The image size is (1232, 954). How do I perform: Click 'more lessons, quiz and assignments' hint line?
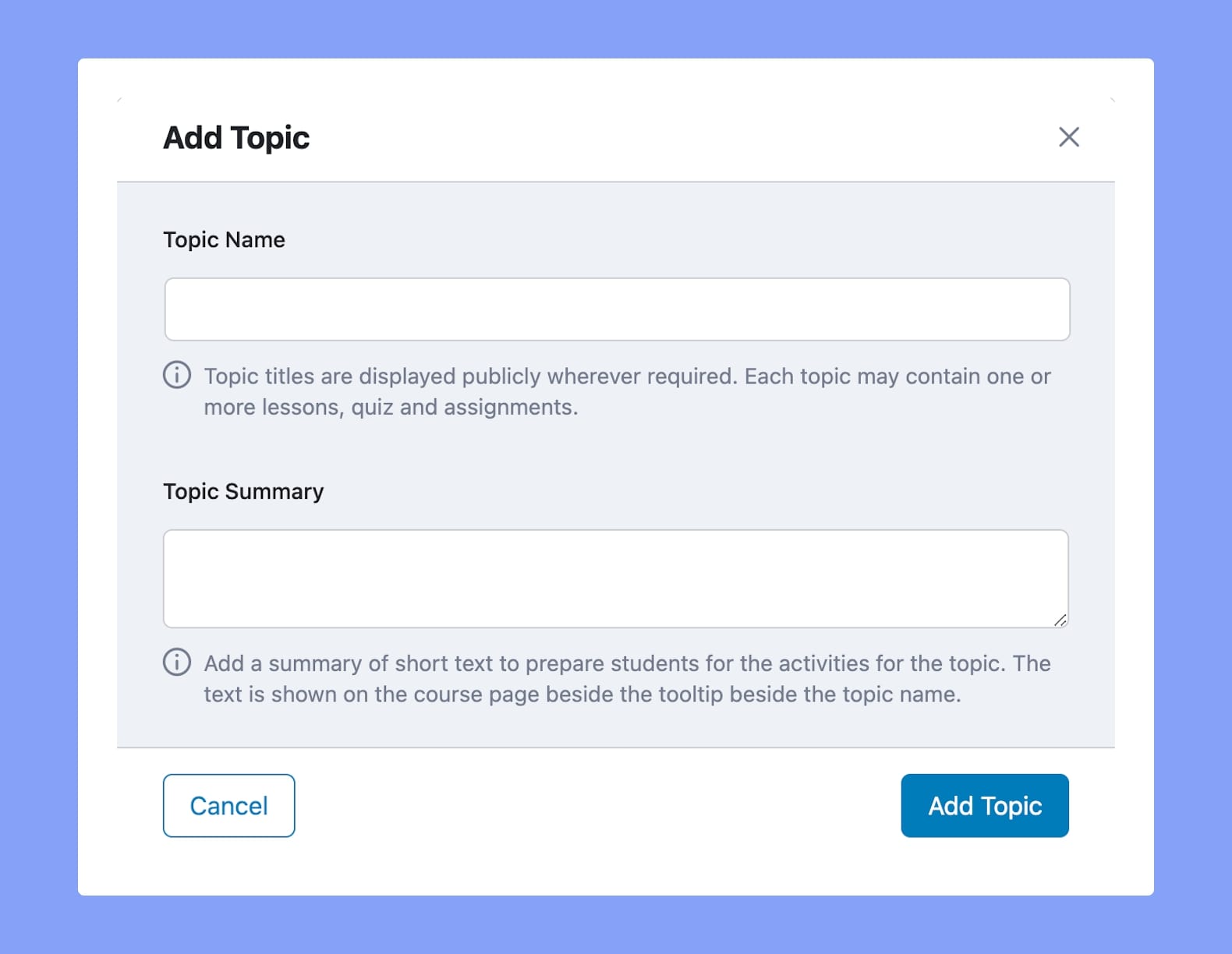coord(391,407)
